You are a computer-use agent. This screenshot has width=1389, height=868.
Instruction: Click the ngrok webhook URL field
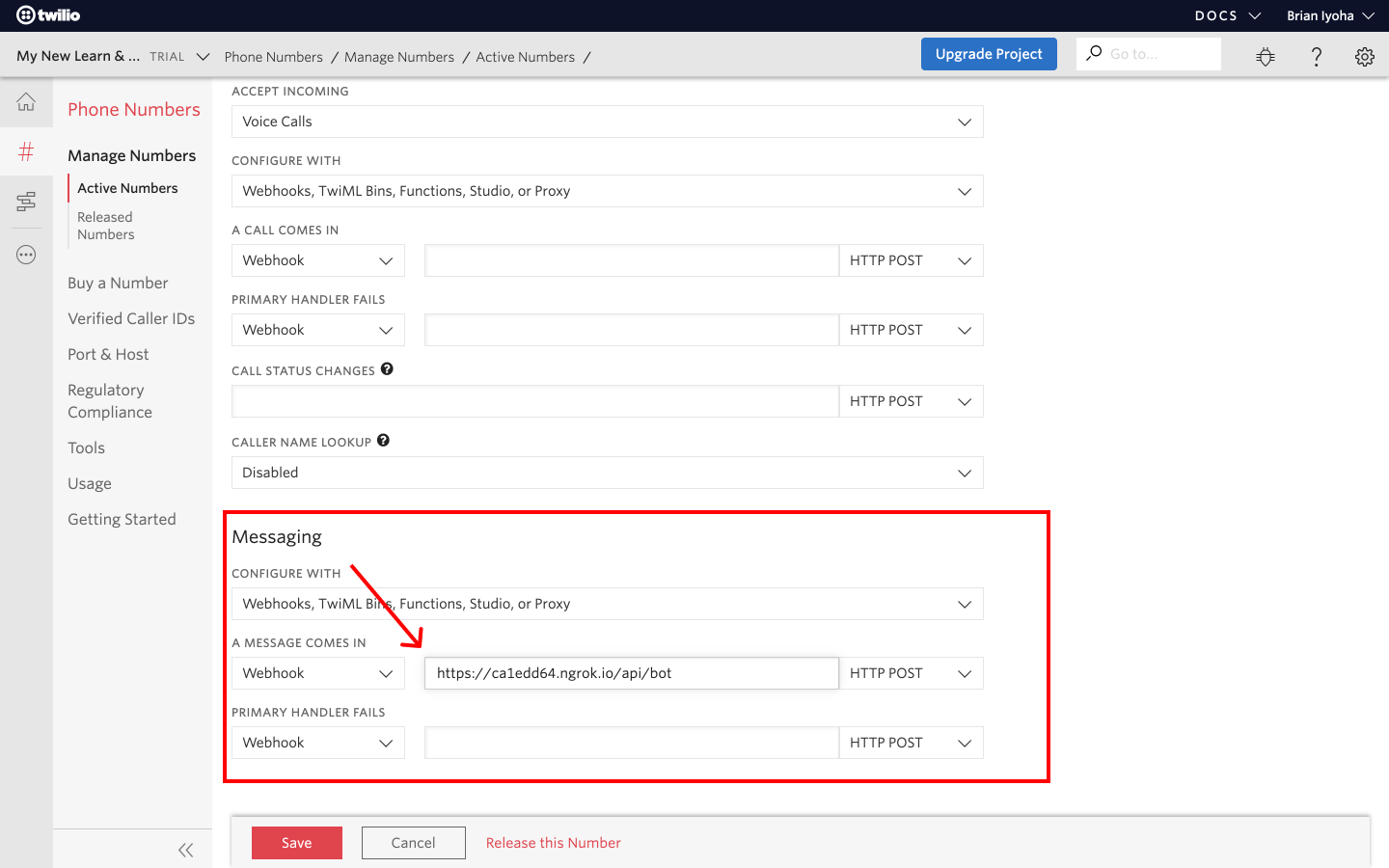[632, 673]
